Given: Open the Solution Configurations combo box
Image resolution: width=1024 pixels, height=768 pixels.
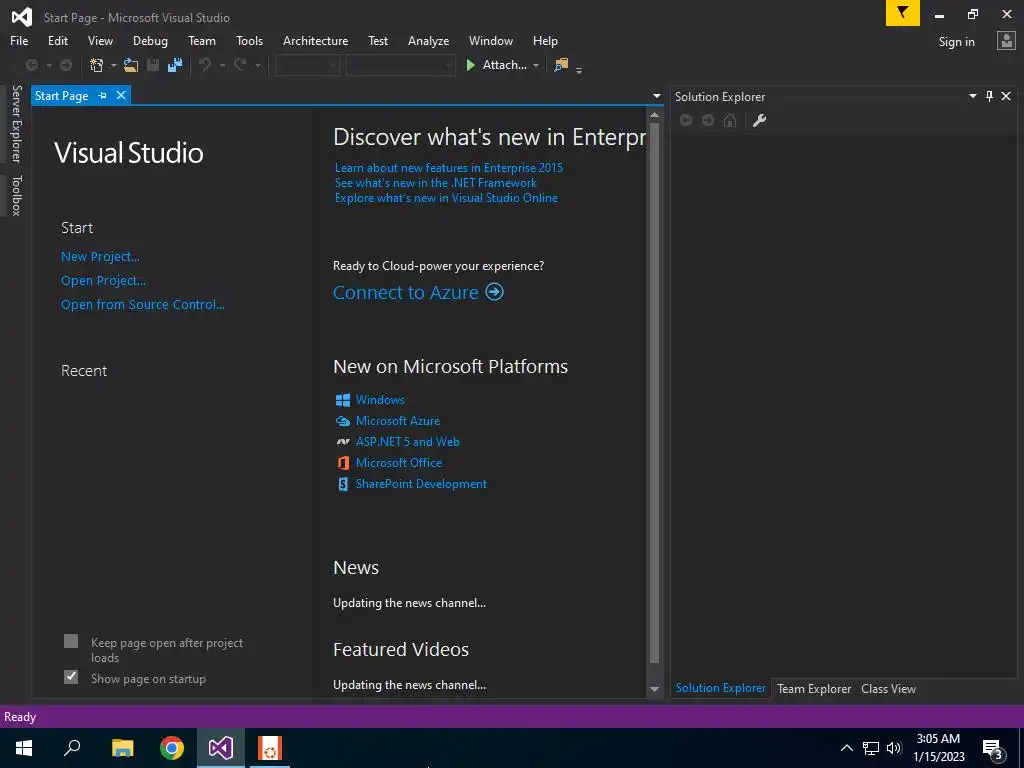Looking at the screenshot, I should 307,65.
